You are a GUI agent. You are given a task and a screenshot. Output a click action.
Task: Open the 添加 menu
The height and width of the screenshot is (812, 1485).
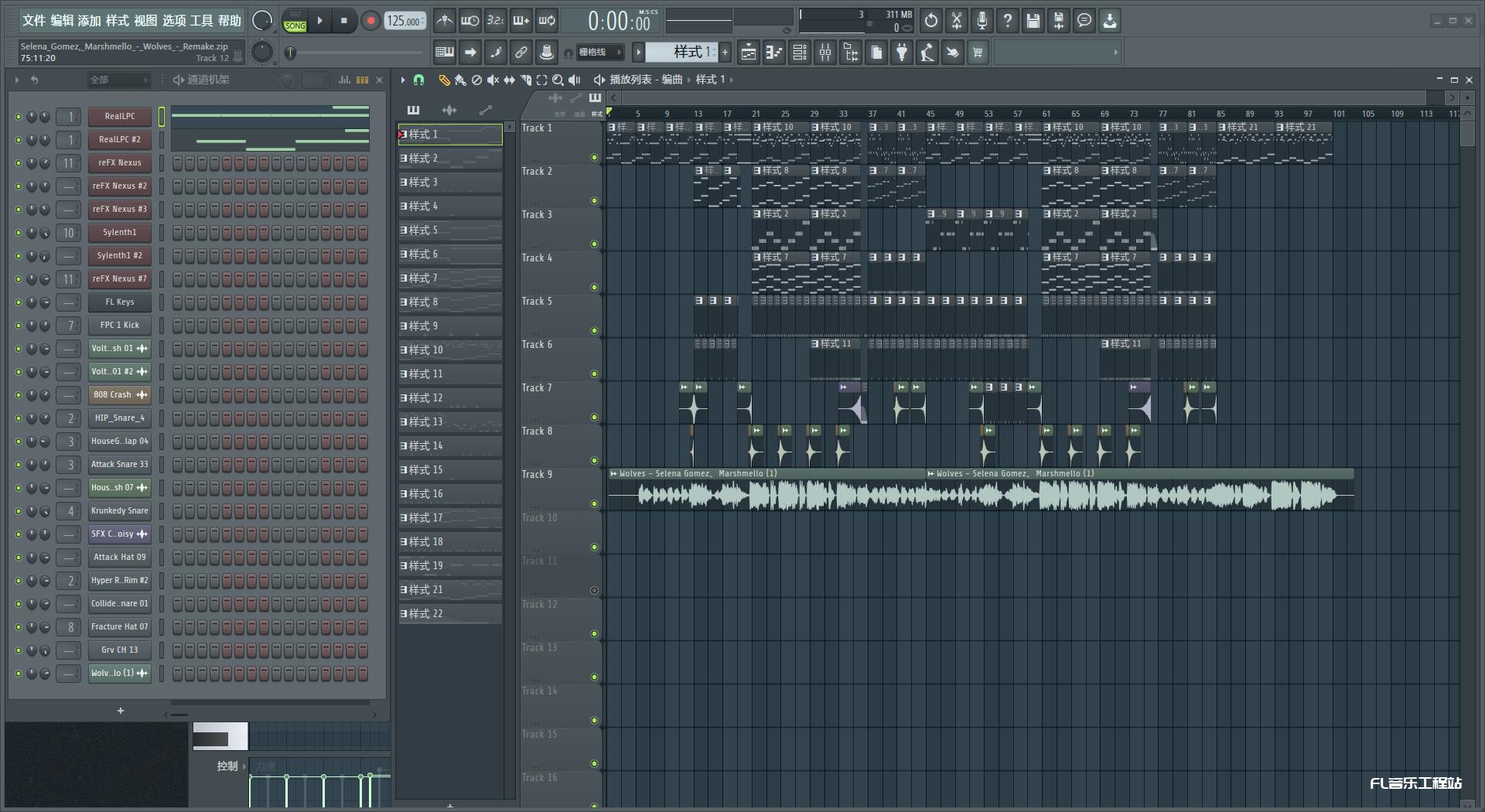tap(90, 21)
